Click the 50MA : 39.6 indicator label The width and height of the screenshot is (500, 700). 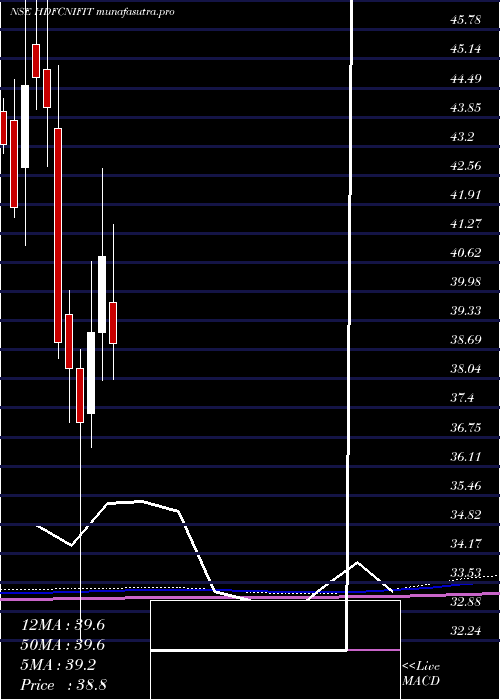(63, 645)
